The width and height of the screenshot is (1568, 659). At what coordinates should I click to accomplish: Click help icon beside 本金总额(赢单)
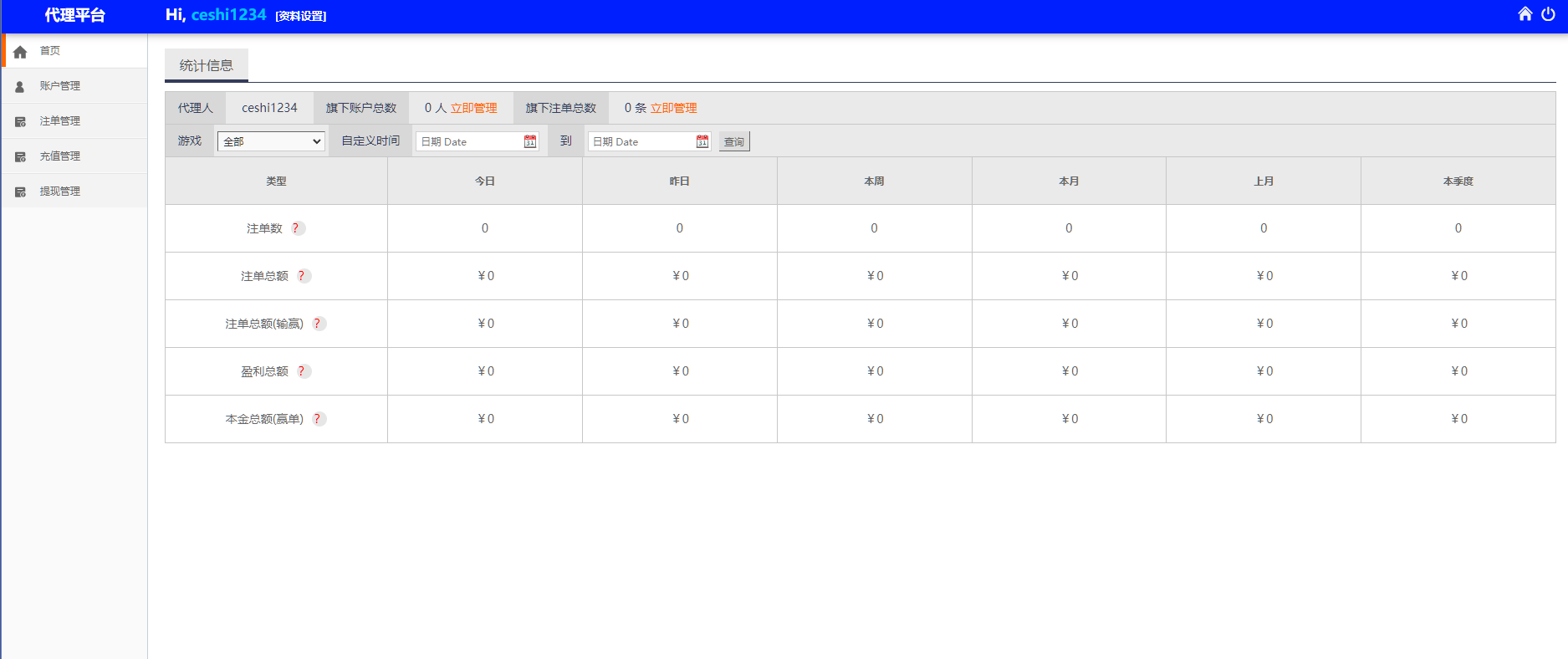317,419
